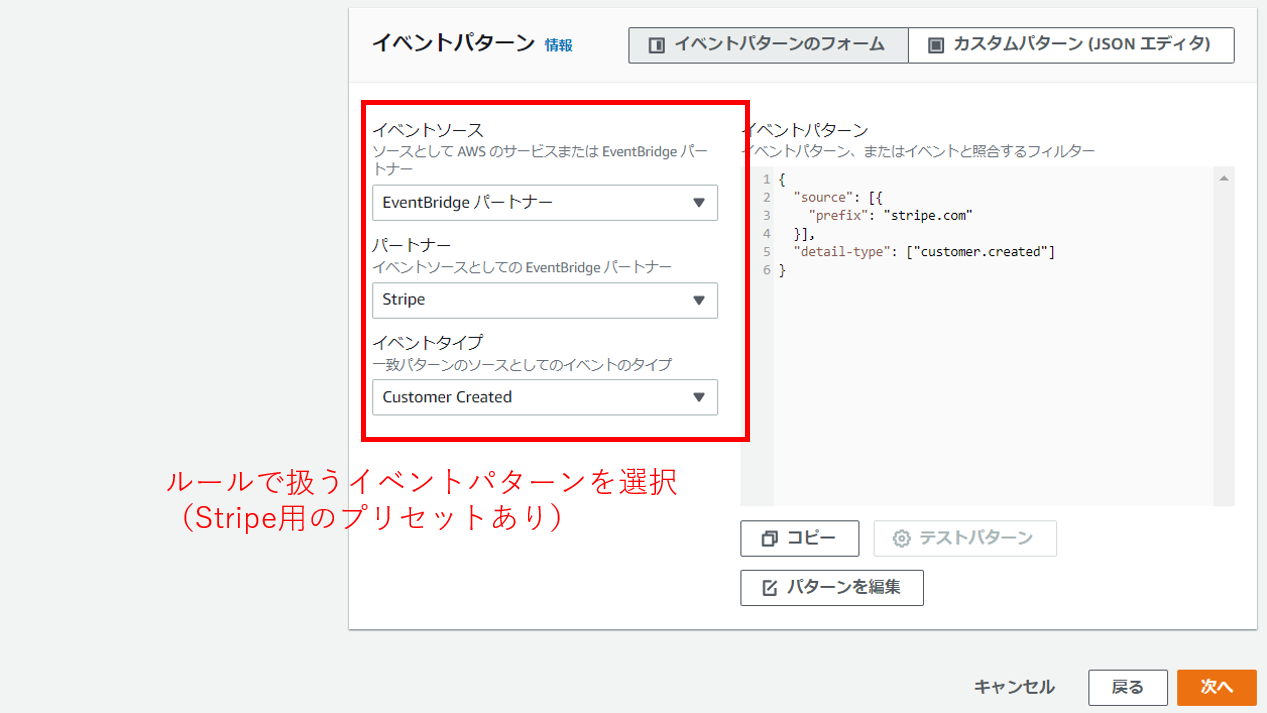Switch to the イベントパターンのフォーム tab
This screenshot has height=713, width=1267.
[768, 45]
